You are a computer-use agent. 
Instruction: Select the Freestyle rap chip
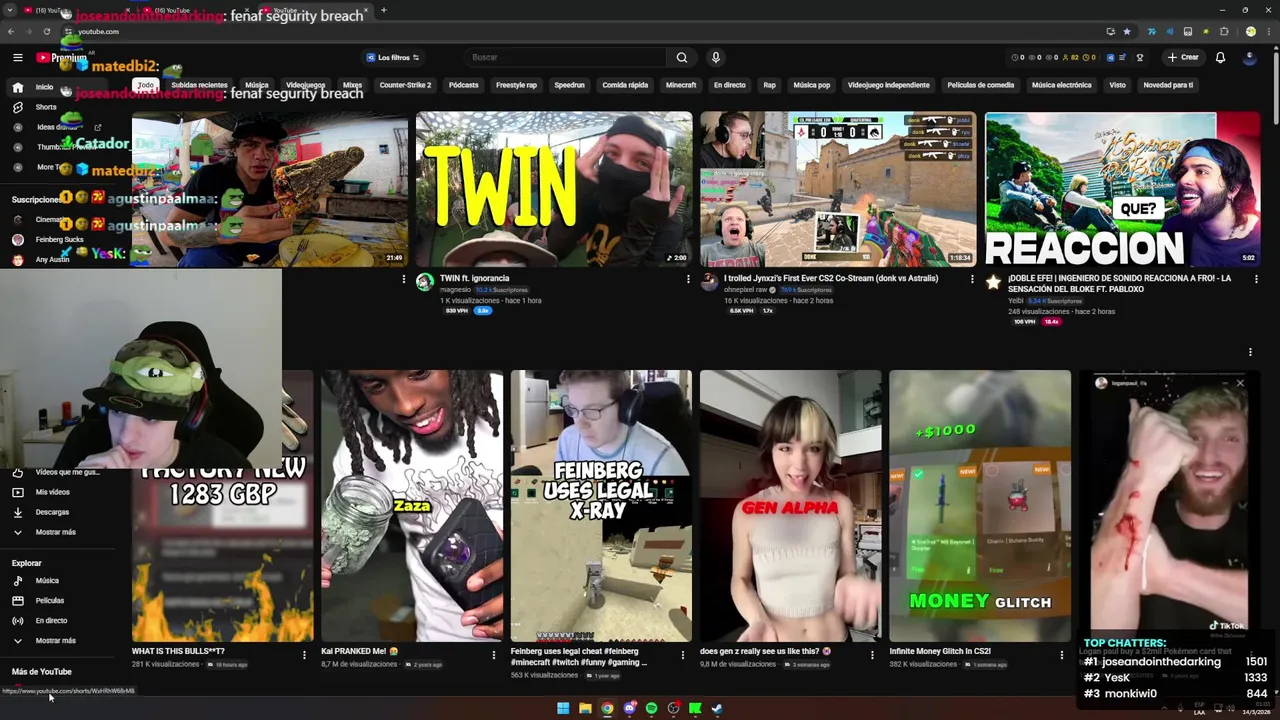[516, 85]
